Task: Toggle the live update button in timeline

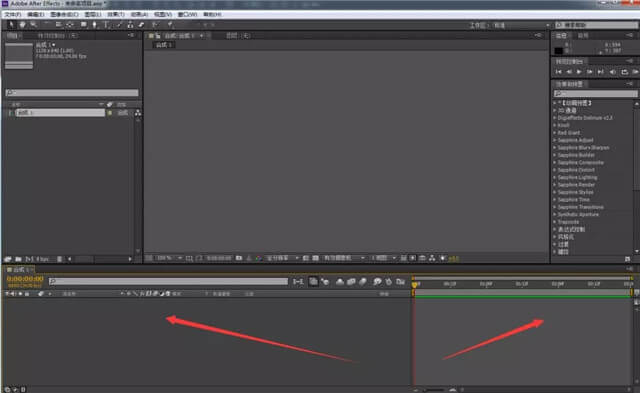Action: [x=313, y=282]
